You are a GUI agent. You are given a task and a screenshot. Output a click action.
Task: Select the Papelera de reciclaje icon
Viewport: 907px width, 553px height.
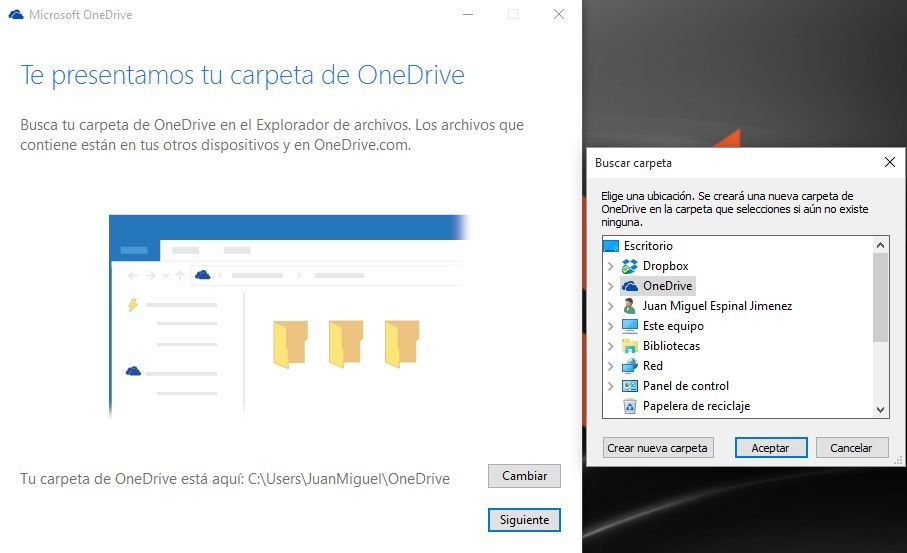[x=629, y=406]
